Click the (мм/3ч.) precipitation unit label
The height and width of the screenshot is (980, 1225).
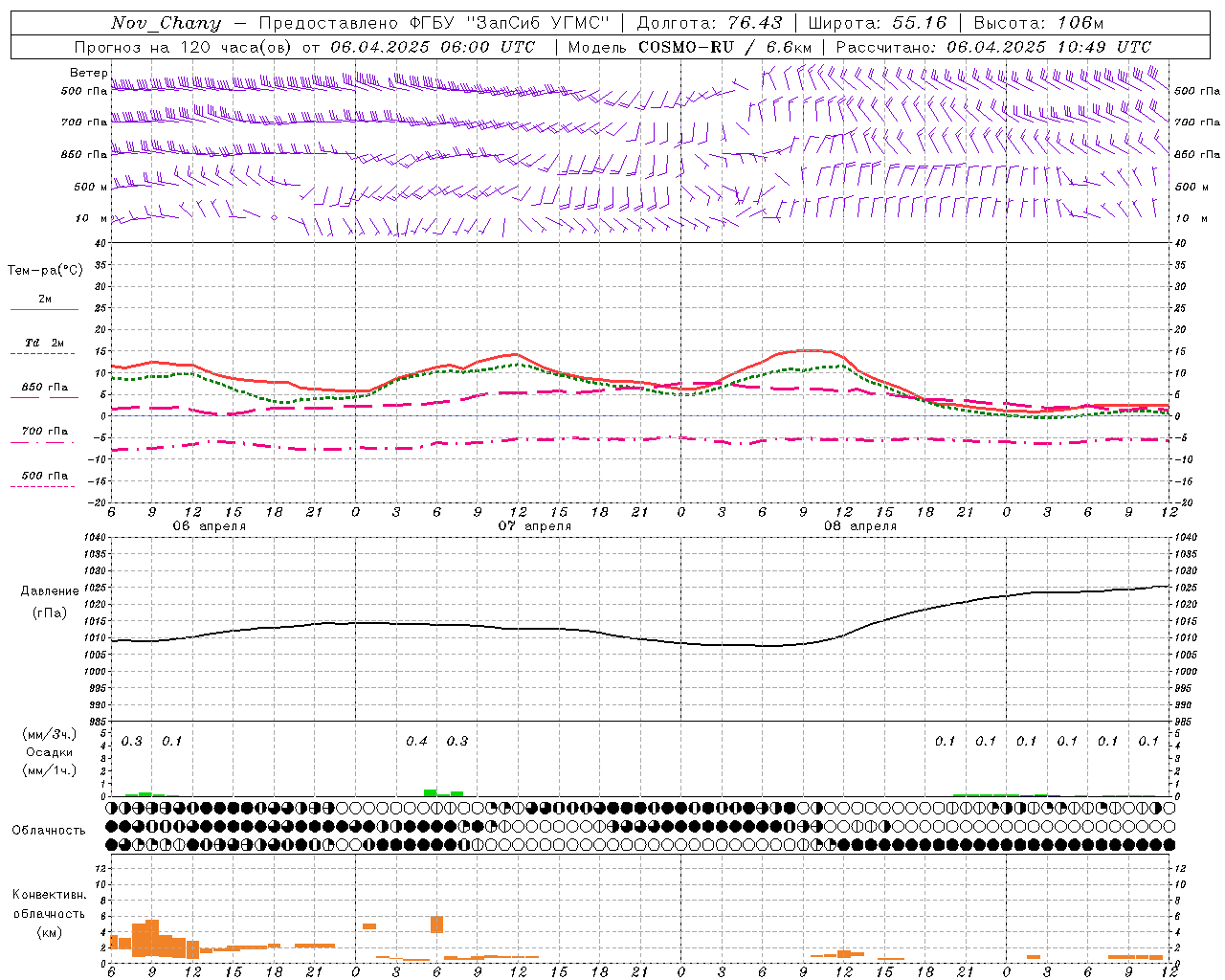pyautogui.click(x=50, y=734)
